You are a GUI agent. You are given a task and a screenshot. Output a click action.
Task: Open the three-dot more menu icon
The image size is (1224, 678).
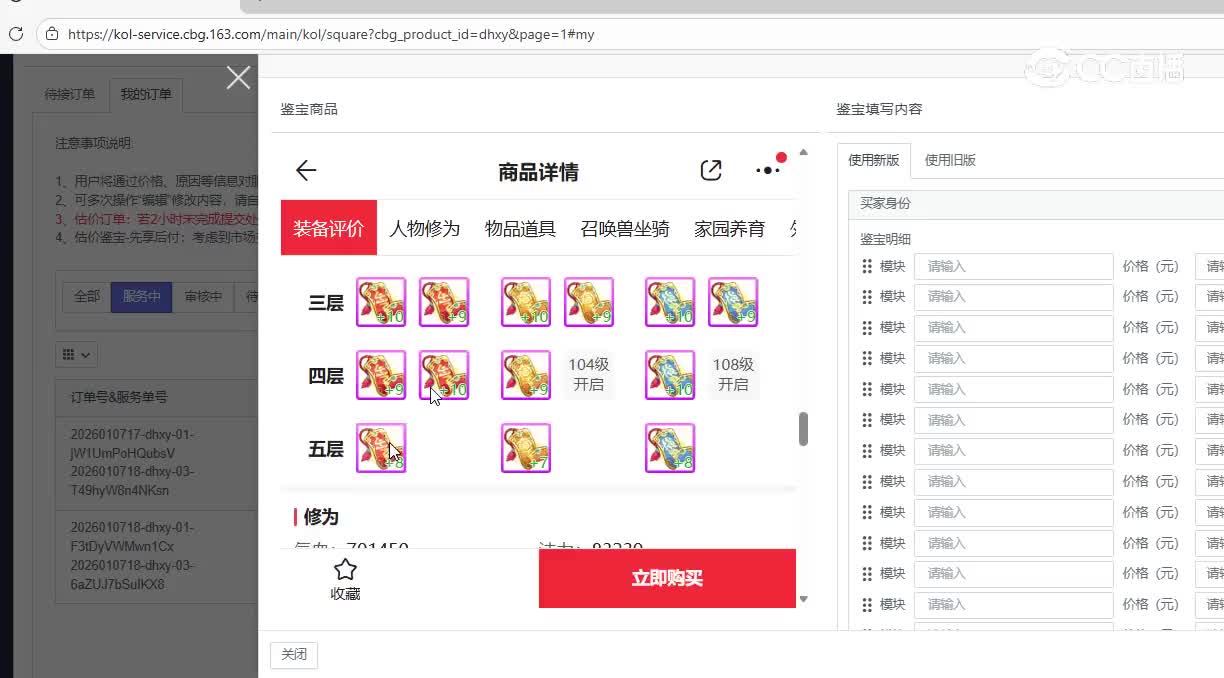768,171
